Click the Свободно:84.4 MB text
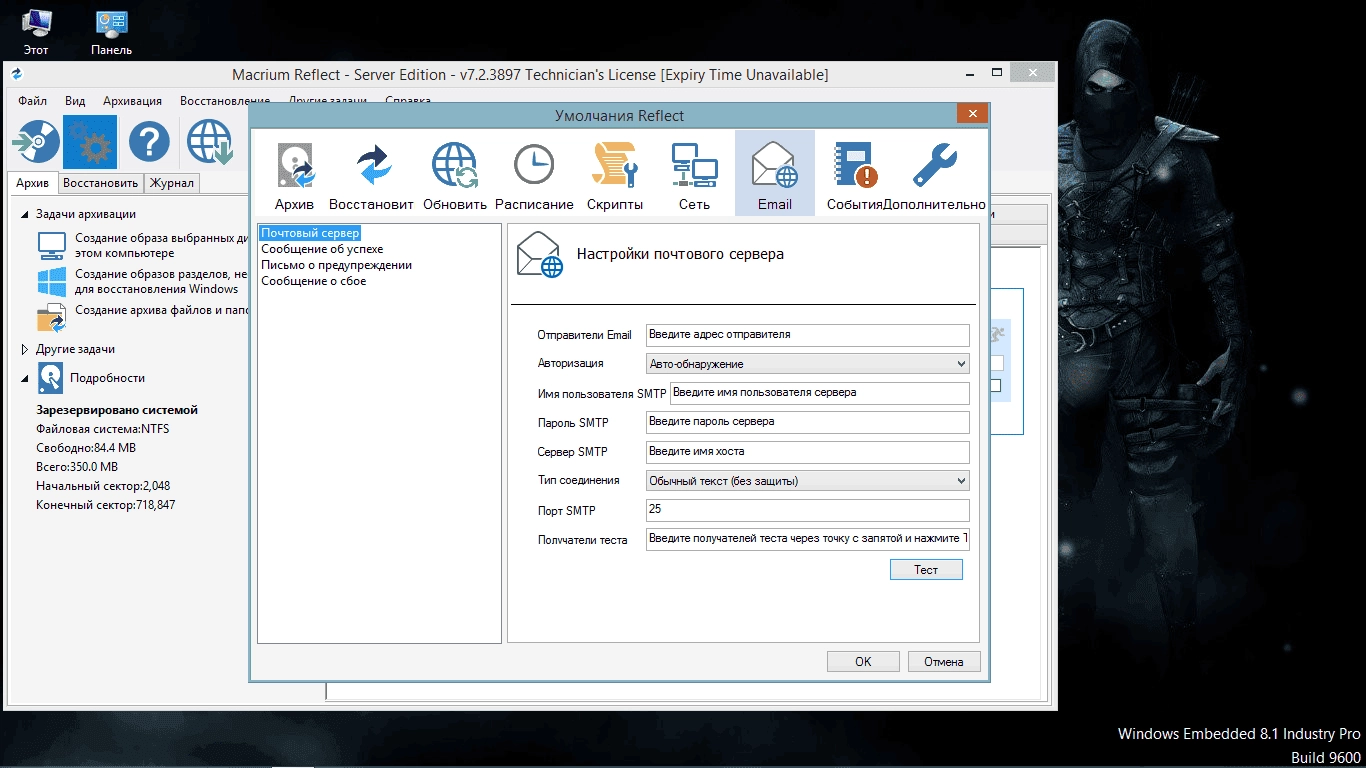 point(86,448)
